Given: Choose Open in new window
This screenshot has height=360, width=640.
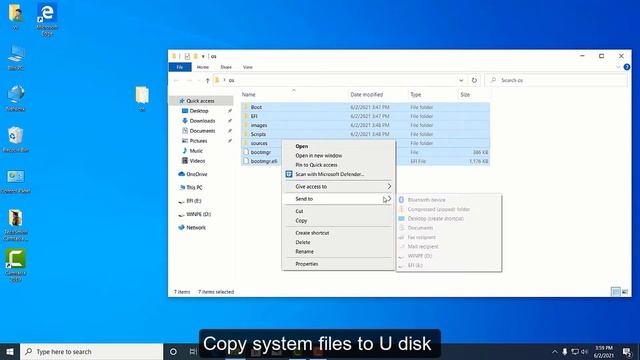Looking at the screenshot, I should point(338,156).
